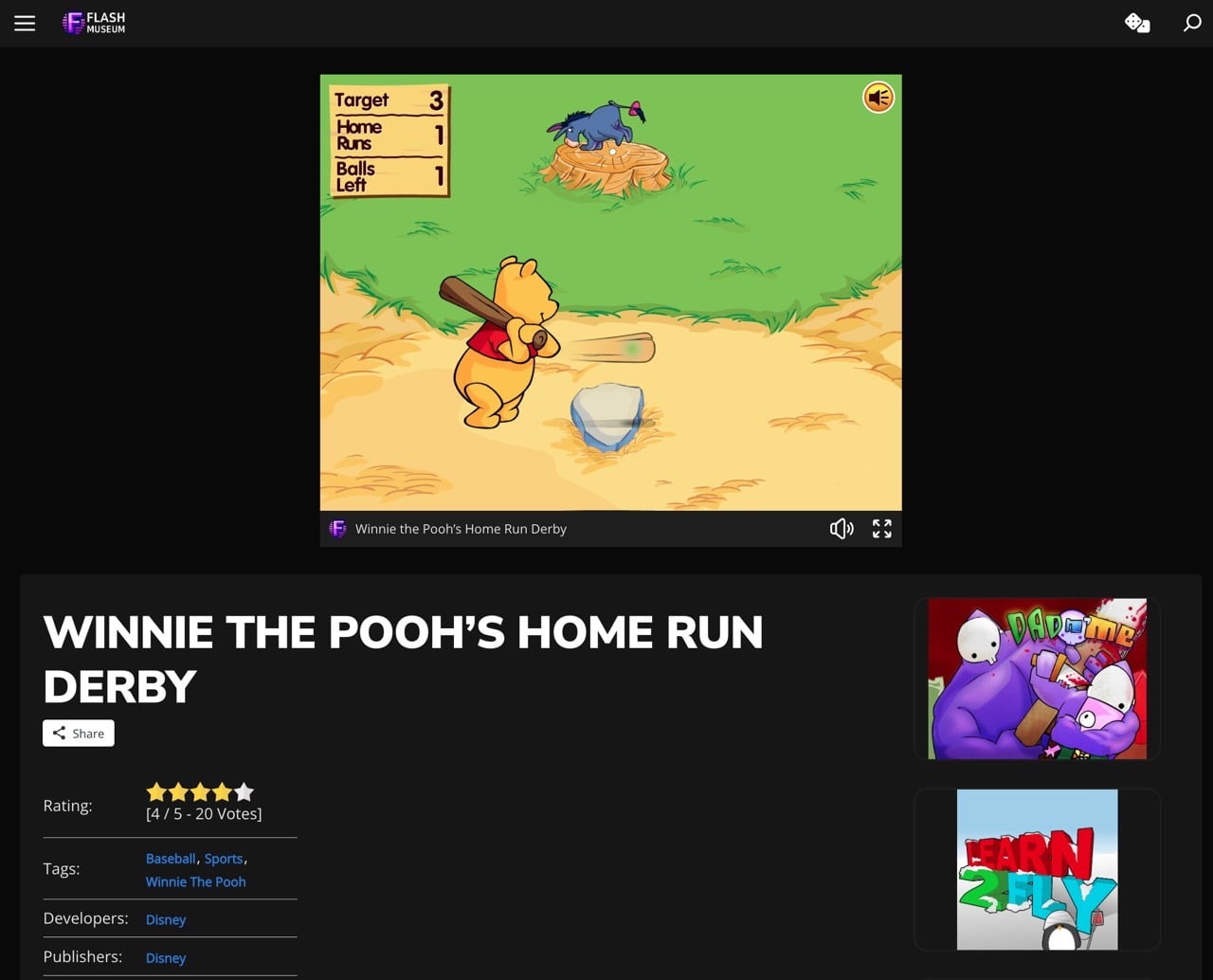Rate the game five stars

click(244, 792)
